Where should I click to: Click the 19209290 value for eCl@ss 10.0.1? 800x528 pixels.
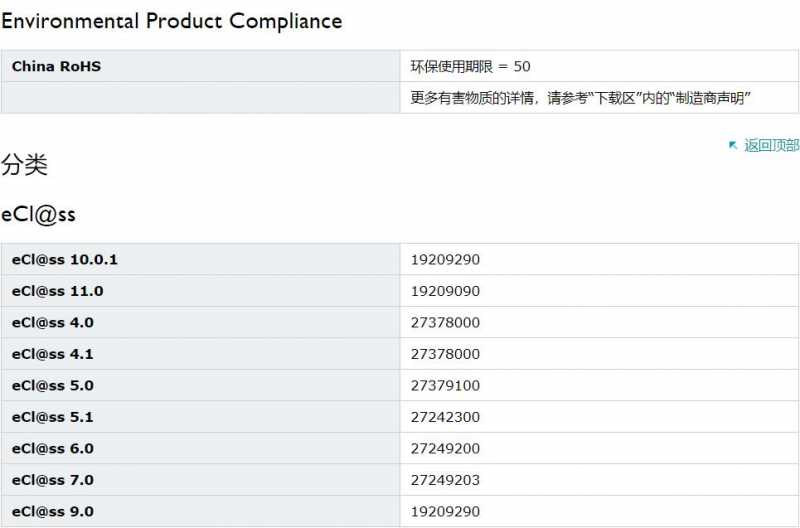pos(445,260)
